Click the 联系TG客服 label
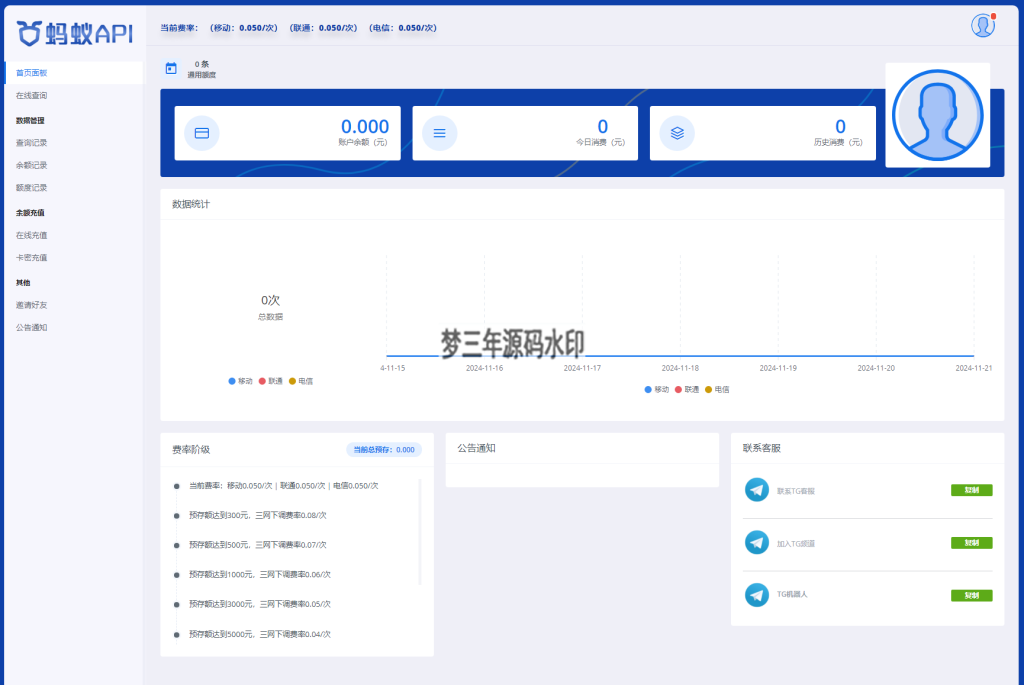The height and width of the screenshot is (685, 1024). (795, 491)
